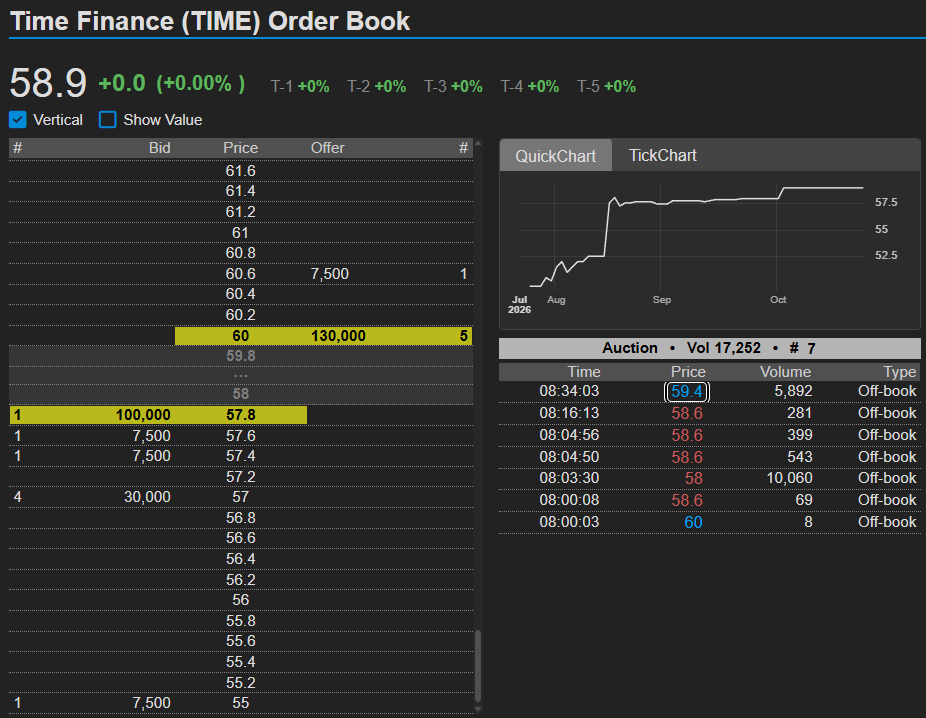Click the 5,892 volume in the 08:34:03 trade
926x718 pixels.
click(793, 391)
